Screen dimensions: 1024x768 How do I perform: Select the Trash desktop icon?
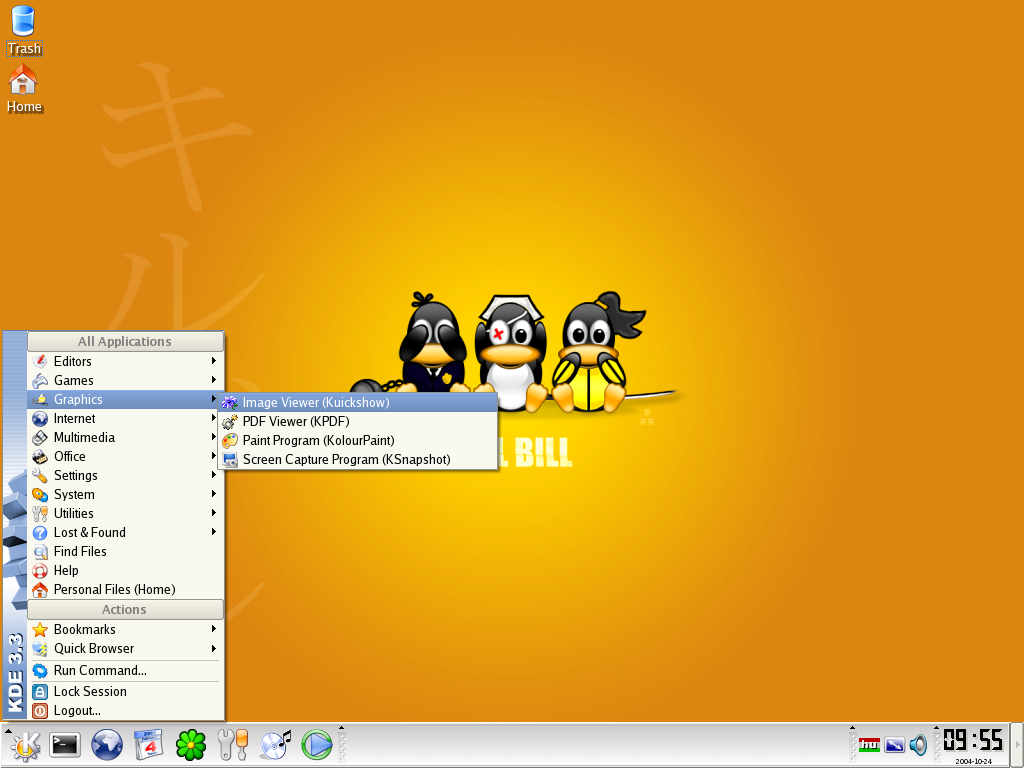coord(24,31)
